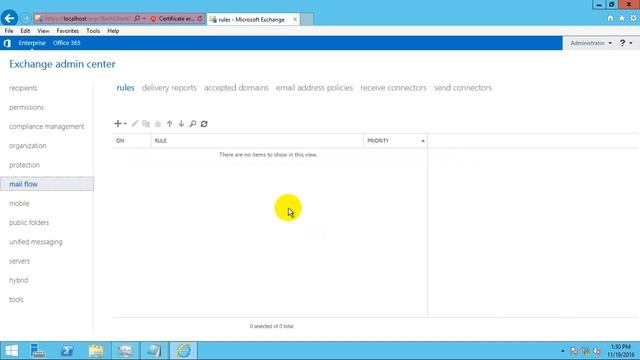The image size is (640, 360).
Task: Open permissions in left navigation
Action: (x=27, y=107)
